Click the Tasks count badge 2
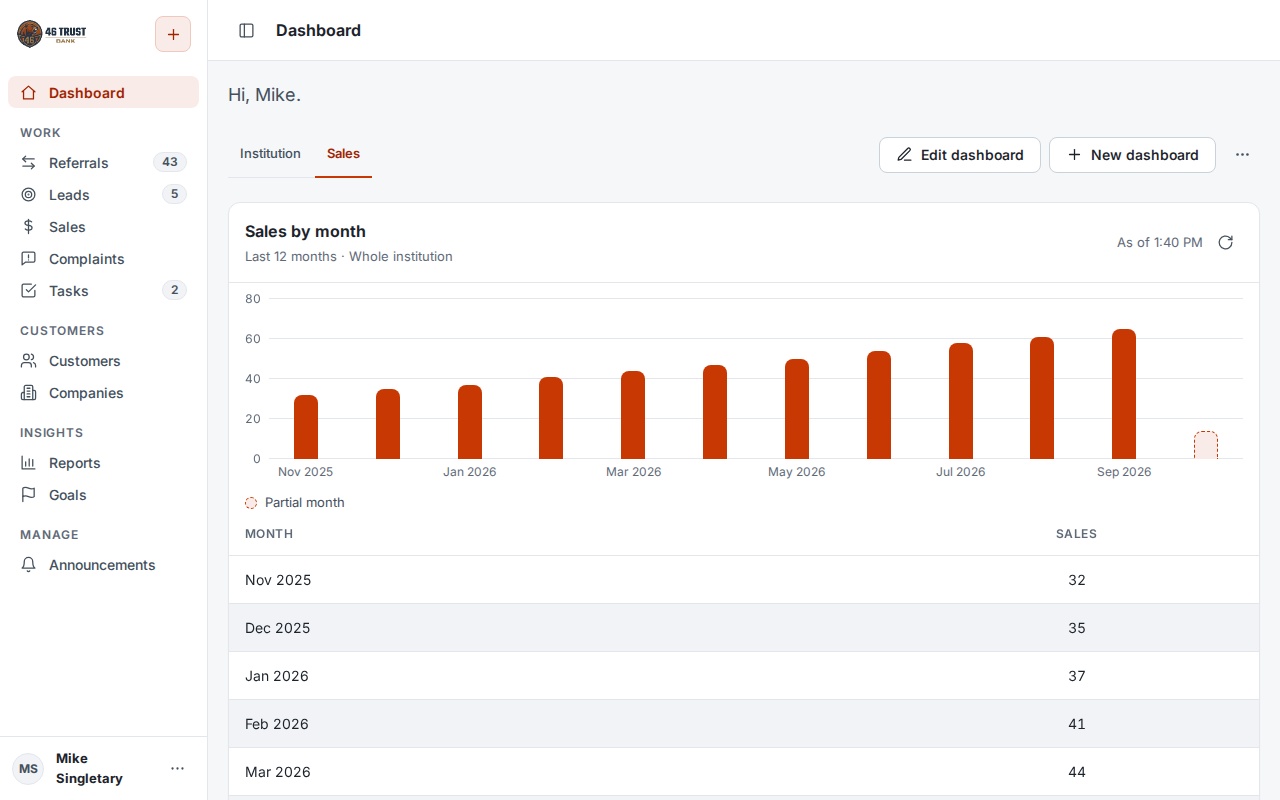 [x=174, y=291]
